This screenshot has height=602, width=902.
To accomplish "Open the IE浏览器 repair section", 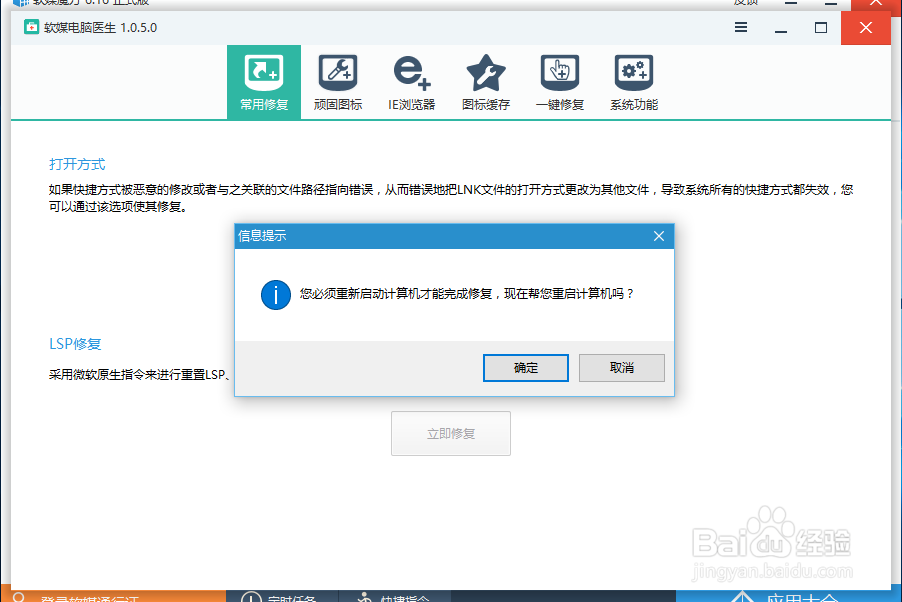I will click(411, 80).
